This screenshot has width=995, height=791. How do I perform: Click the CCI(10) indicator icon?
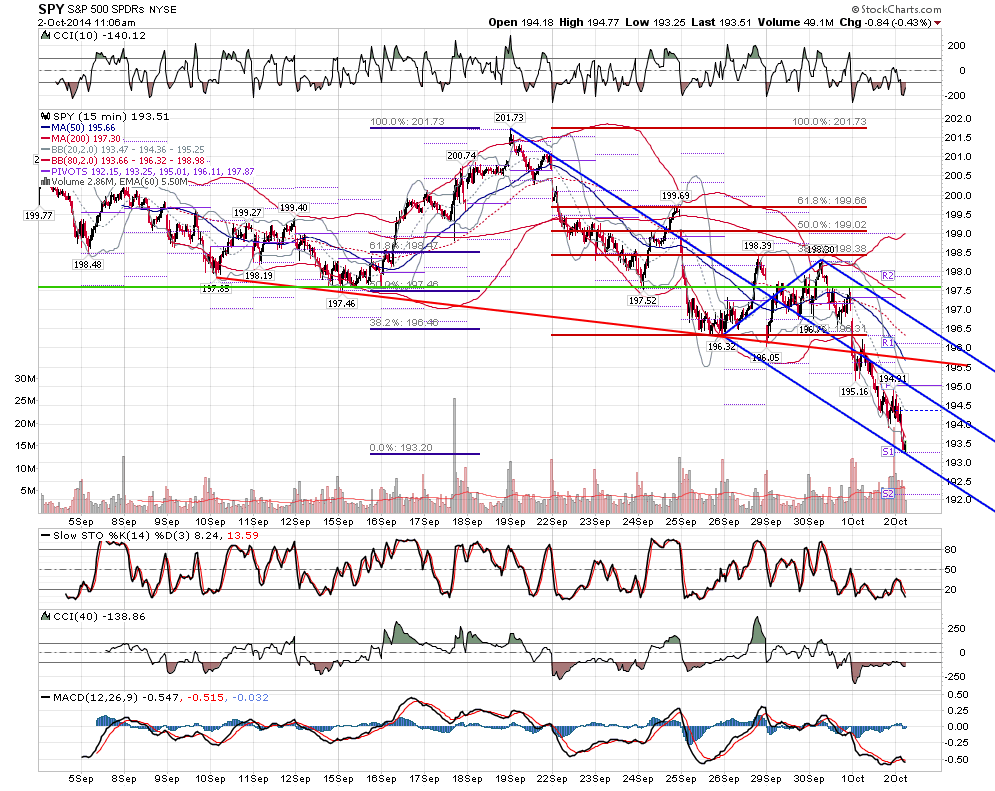(x=45, y=36)
